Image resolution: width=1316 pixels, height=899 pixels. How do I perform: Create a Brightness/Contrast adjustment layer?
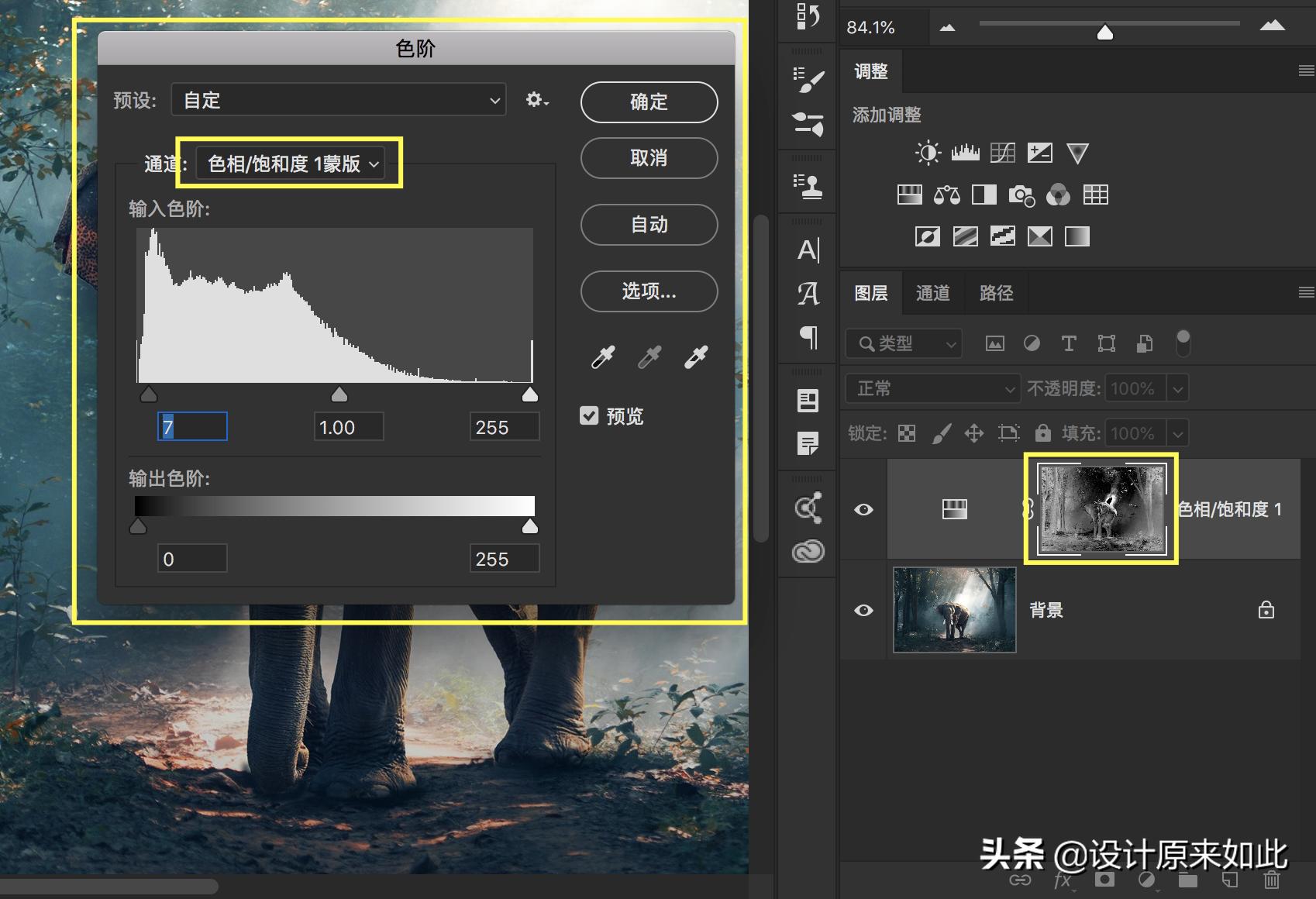tap(927, 152)
